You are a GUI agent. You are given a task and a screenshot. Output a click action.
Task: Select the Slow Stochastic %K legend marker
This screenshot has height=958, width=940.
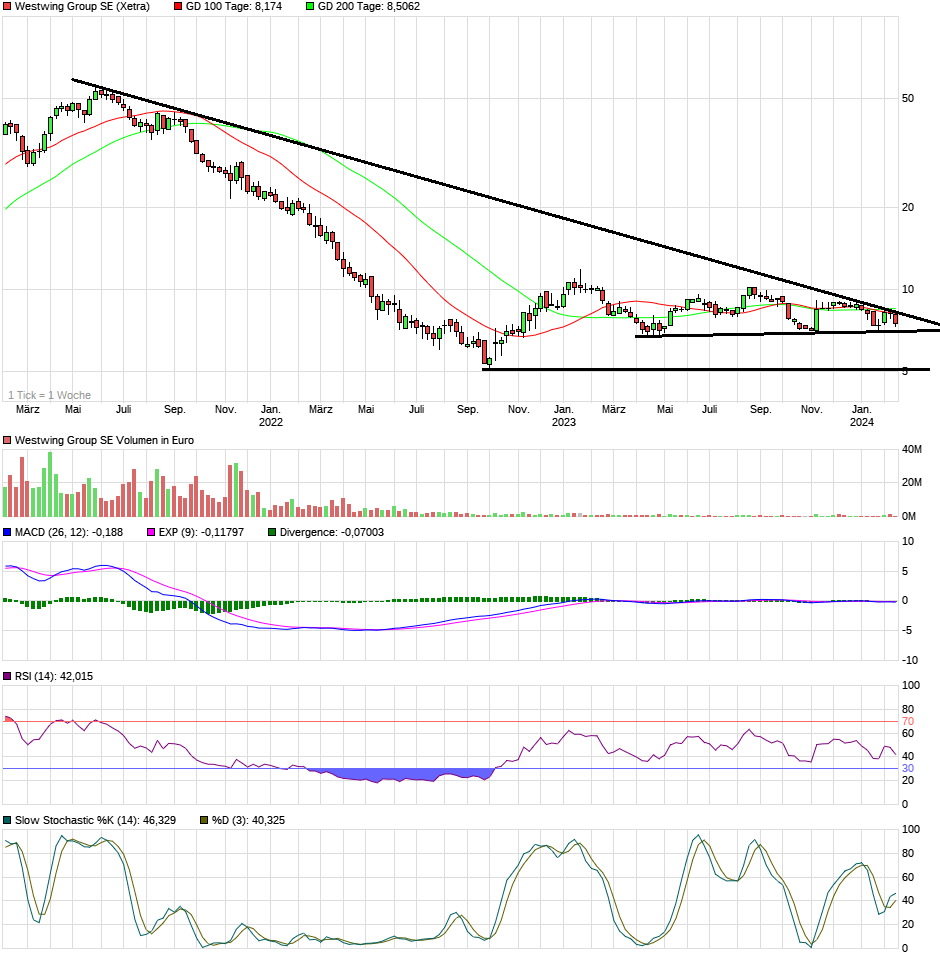8,820
